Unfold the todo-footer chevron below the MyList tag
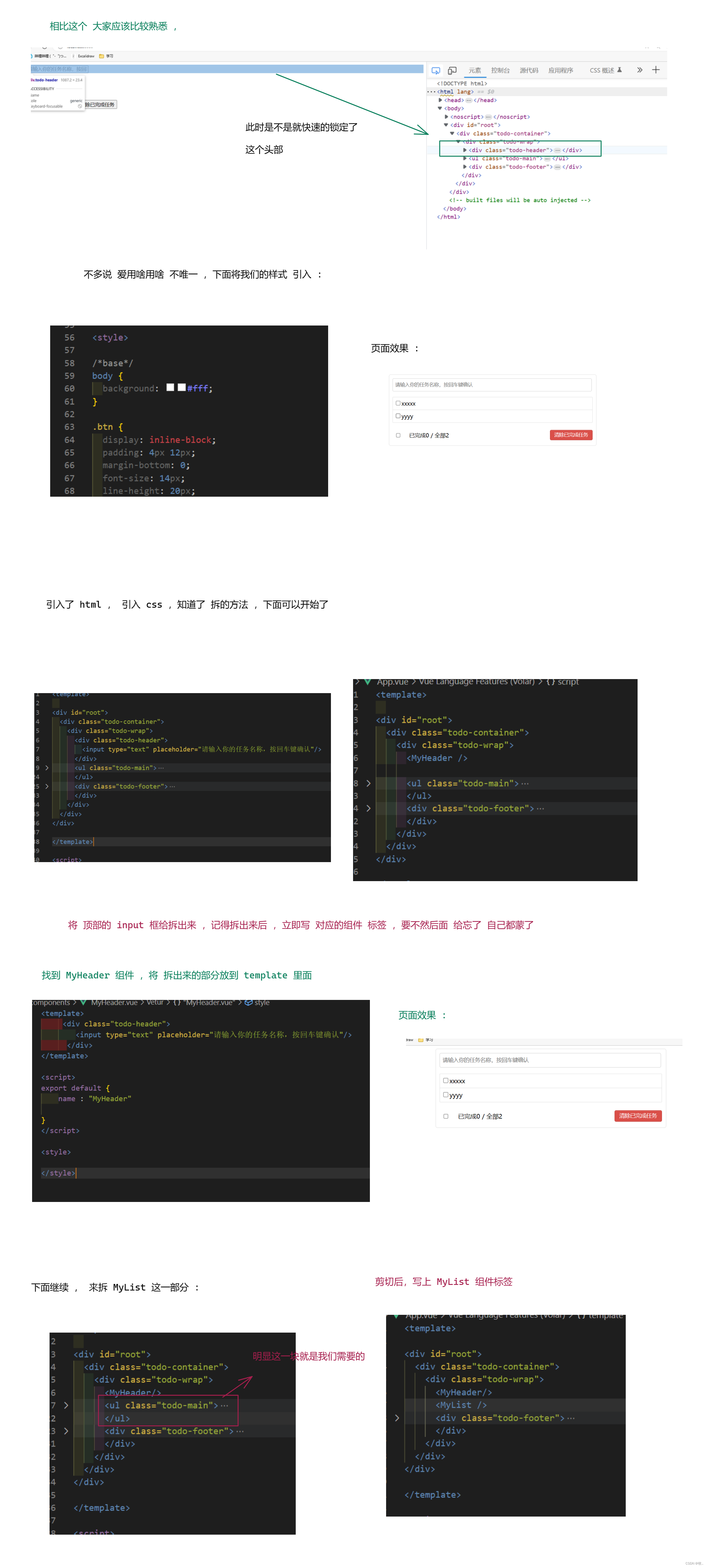This screenshot has width=708, height=1568. pyautogui.click(x=397, y=1418)
